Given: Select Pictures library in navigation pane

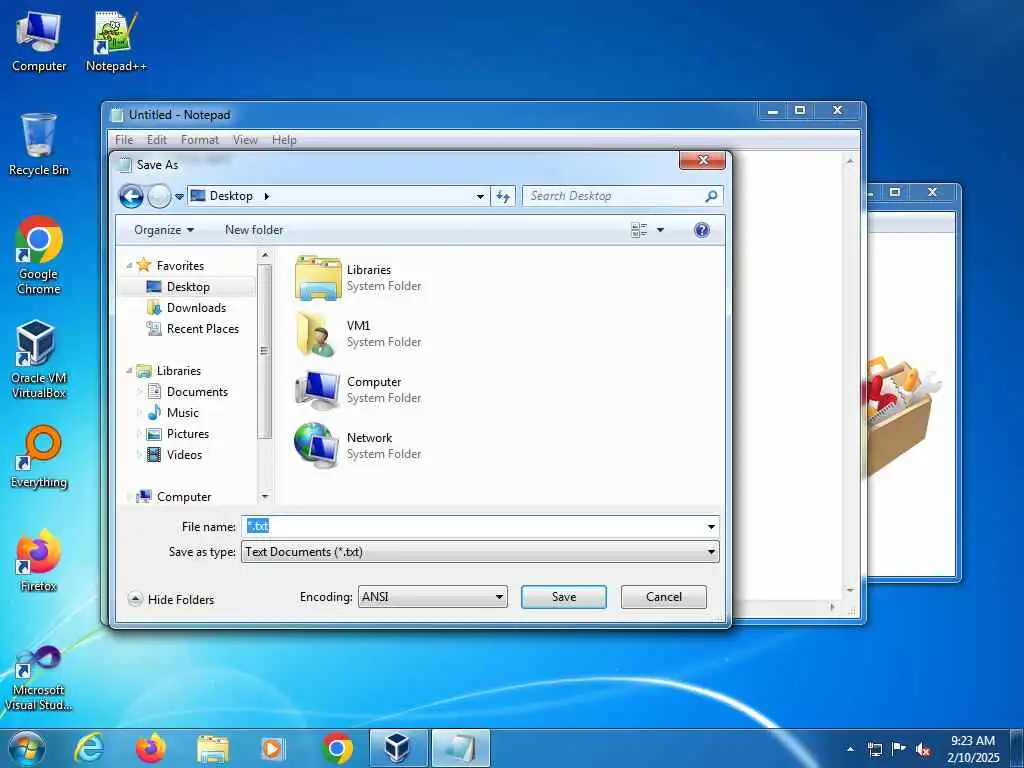Looking at the screenshot, I should pyautogui.click(x=187, y=434).
